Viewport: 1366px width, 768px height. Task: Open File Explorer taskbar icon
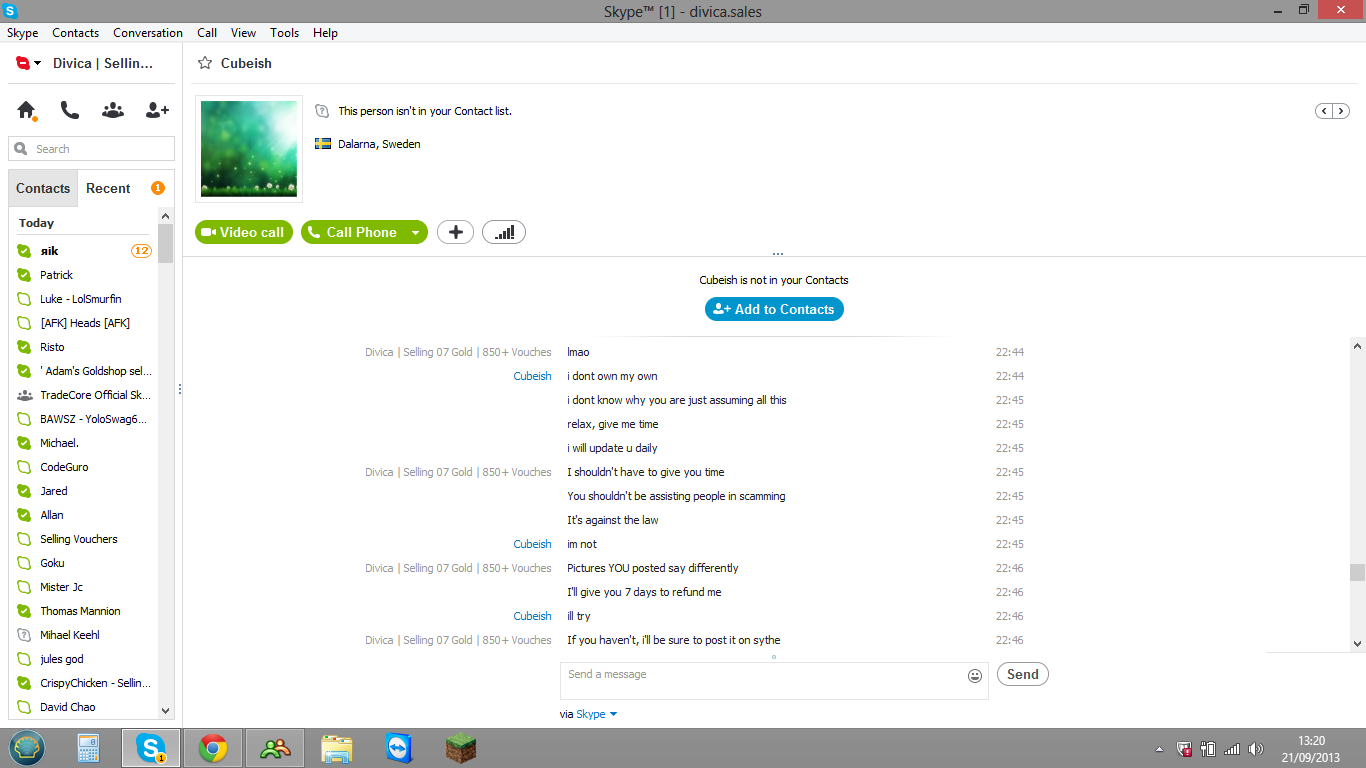coord(336,748)
